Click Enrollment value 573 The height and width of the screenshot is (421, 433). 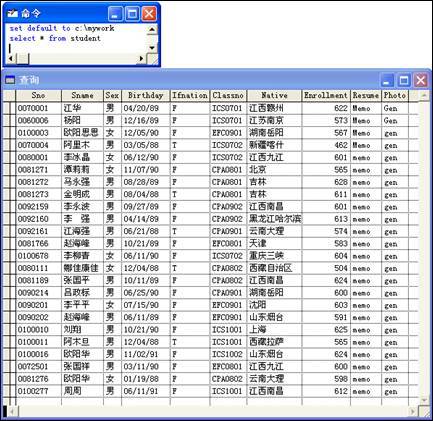tap(326, 120)
